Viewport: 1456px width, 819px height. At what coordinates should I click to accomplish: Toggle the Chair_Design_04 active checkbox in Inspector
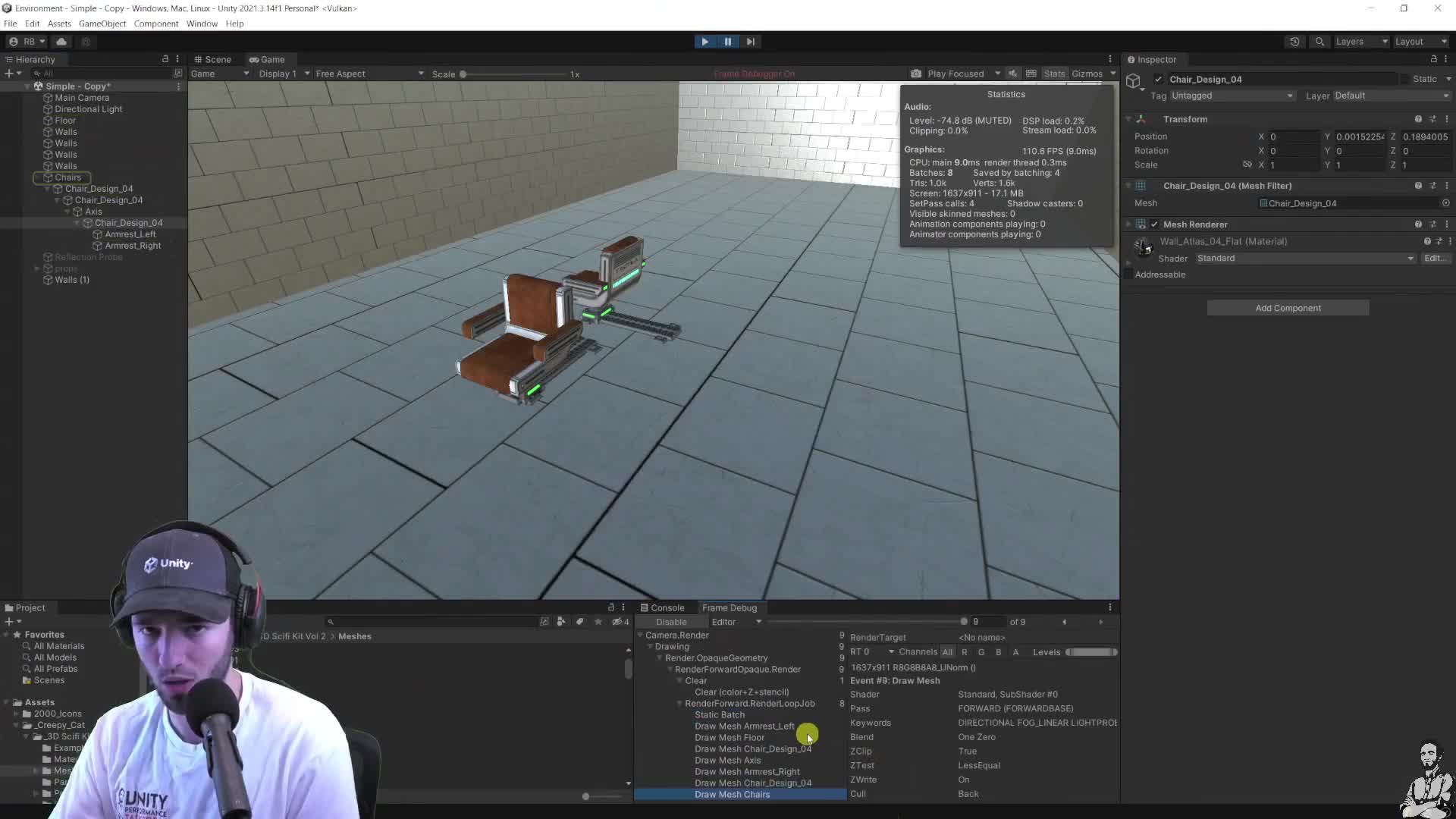click(x=1158, y=79)
